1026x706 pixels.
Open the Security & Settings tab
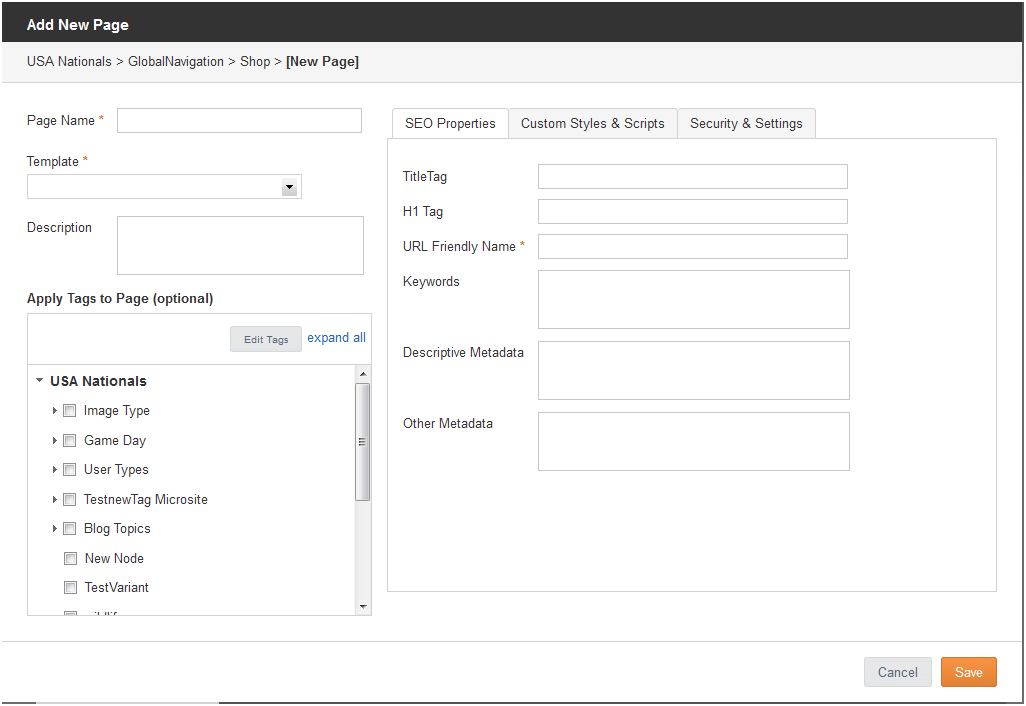pyautogui.click(x=746, y=124)
